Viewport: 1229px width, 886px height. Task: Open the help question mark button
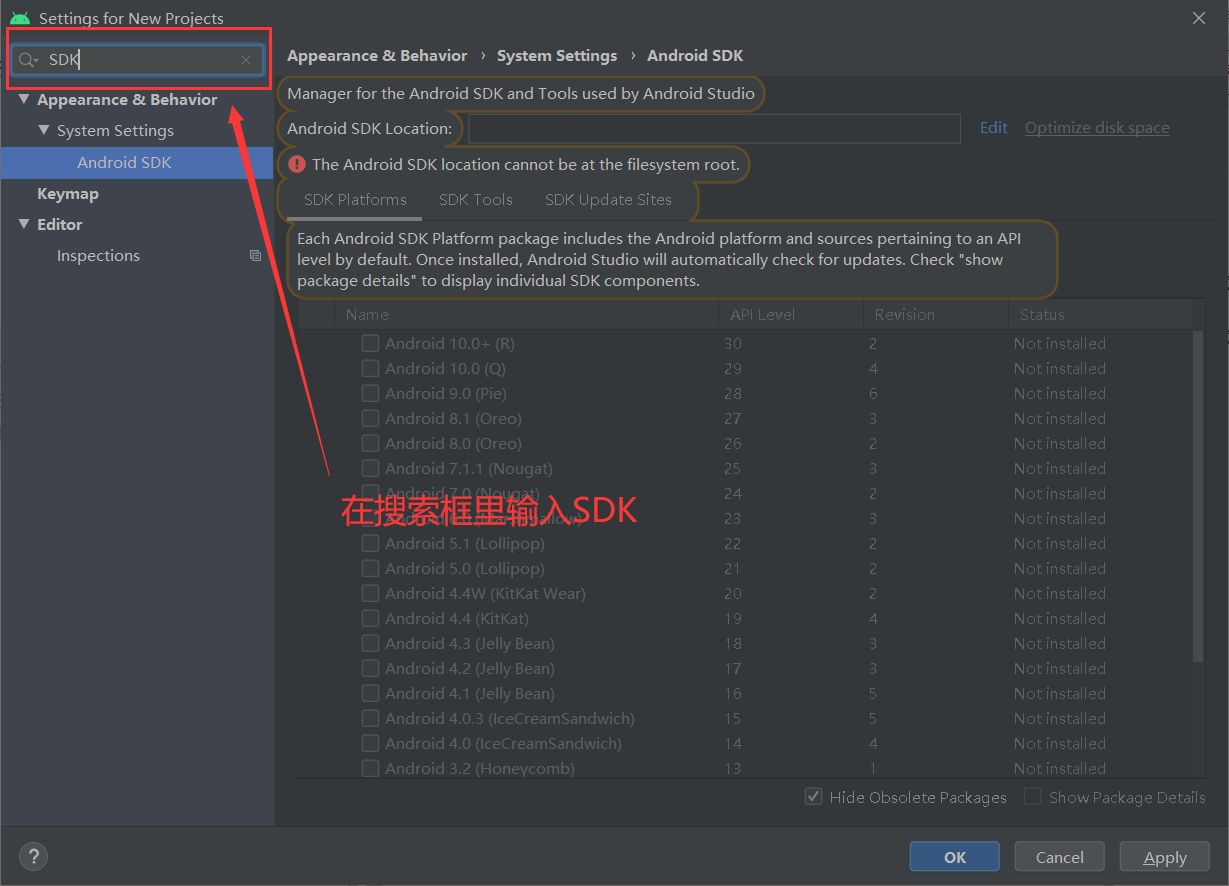33,856
